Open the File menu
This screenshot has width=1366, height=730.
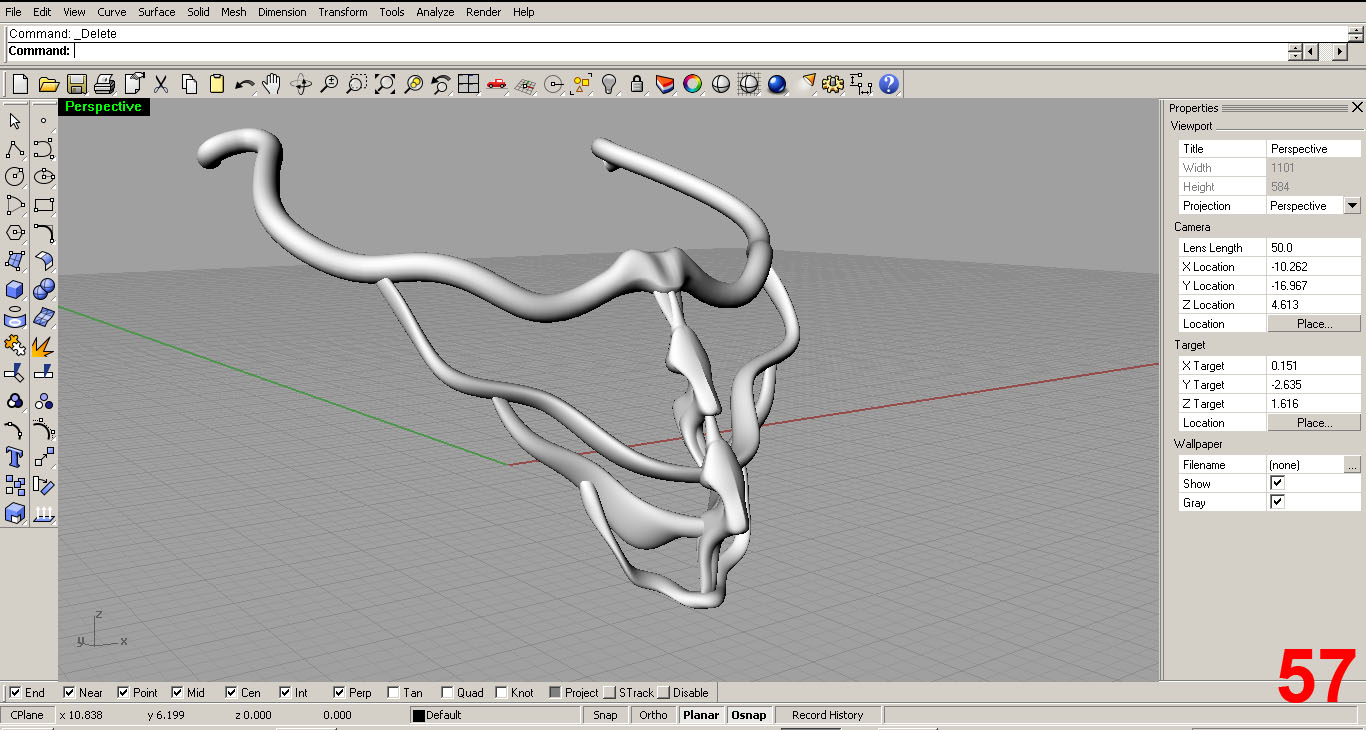click(13, 12)
